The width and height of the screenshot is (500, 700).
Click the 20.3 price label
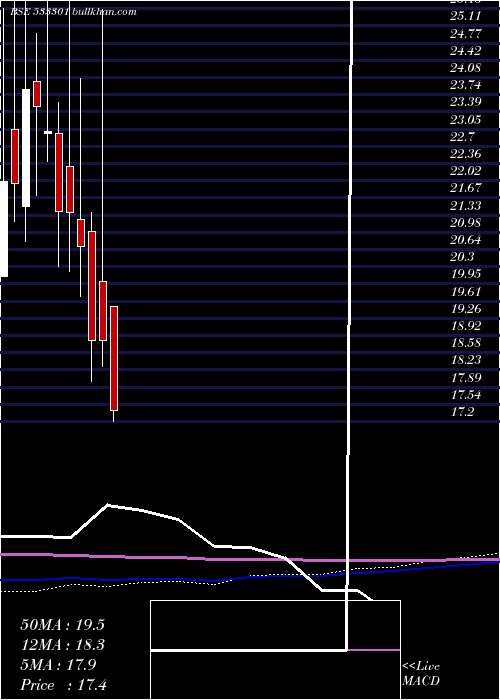(x=462, y=257)
